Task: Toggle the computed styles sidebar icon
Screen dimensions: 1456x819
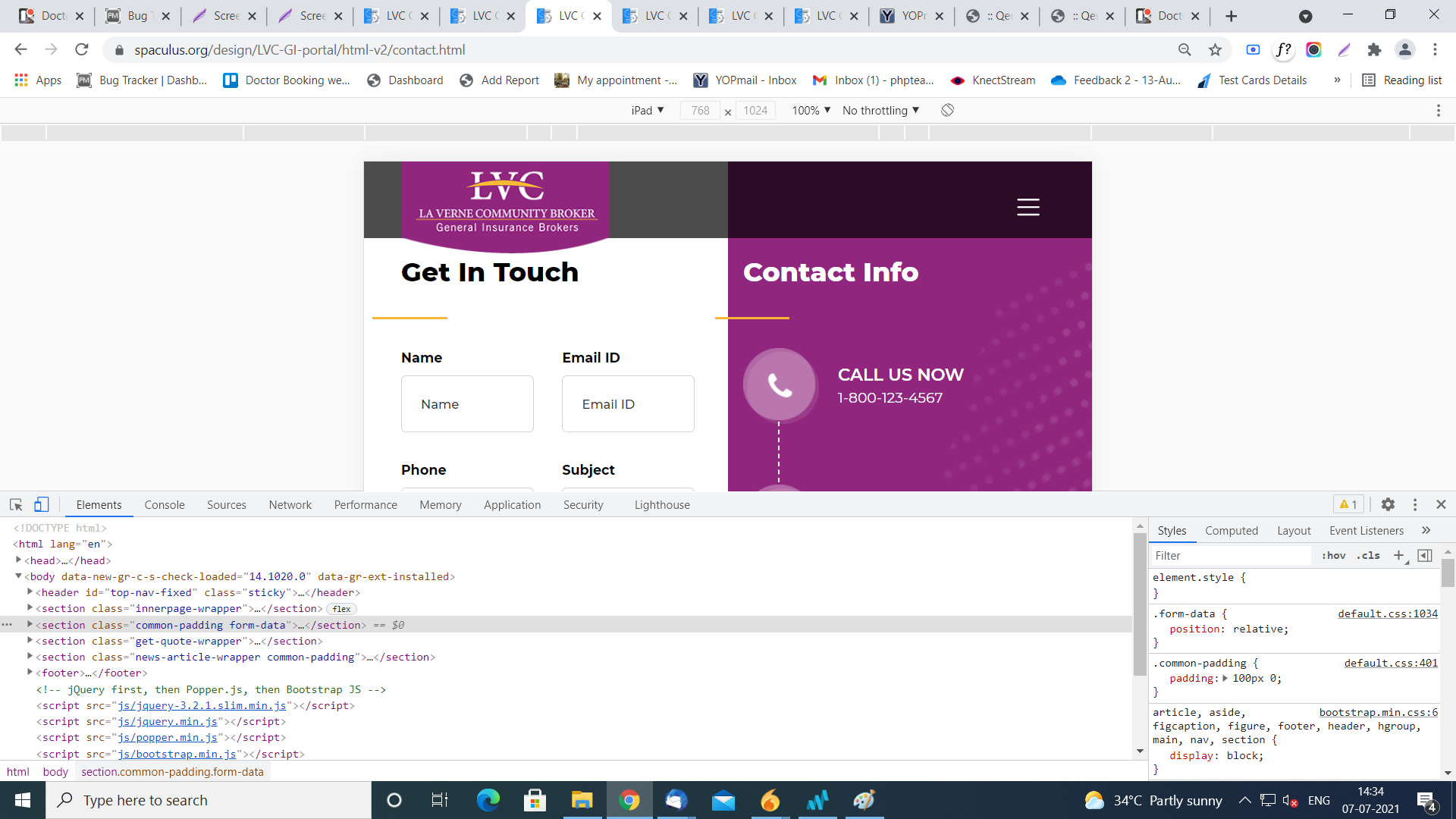Action: (x=1425, y=555)
